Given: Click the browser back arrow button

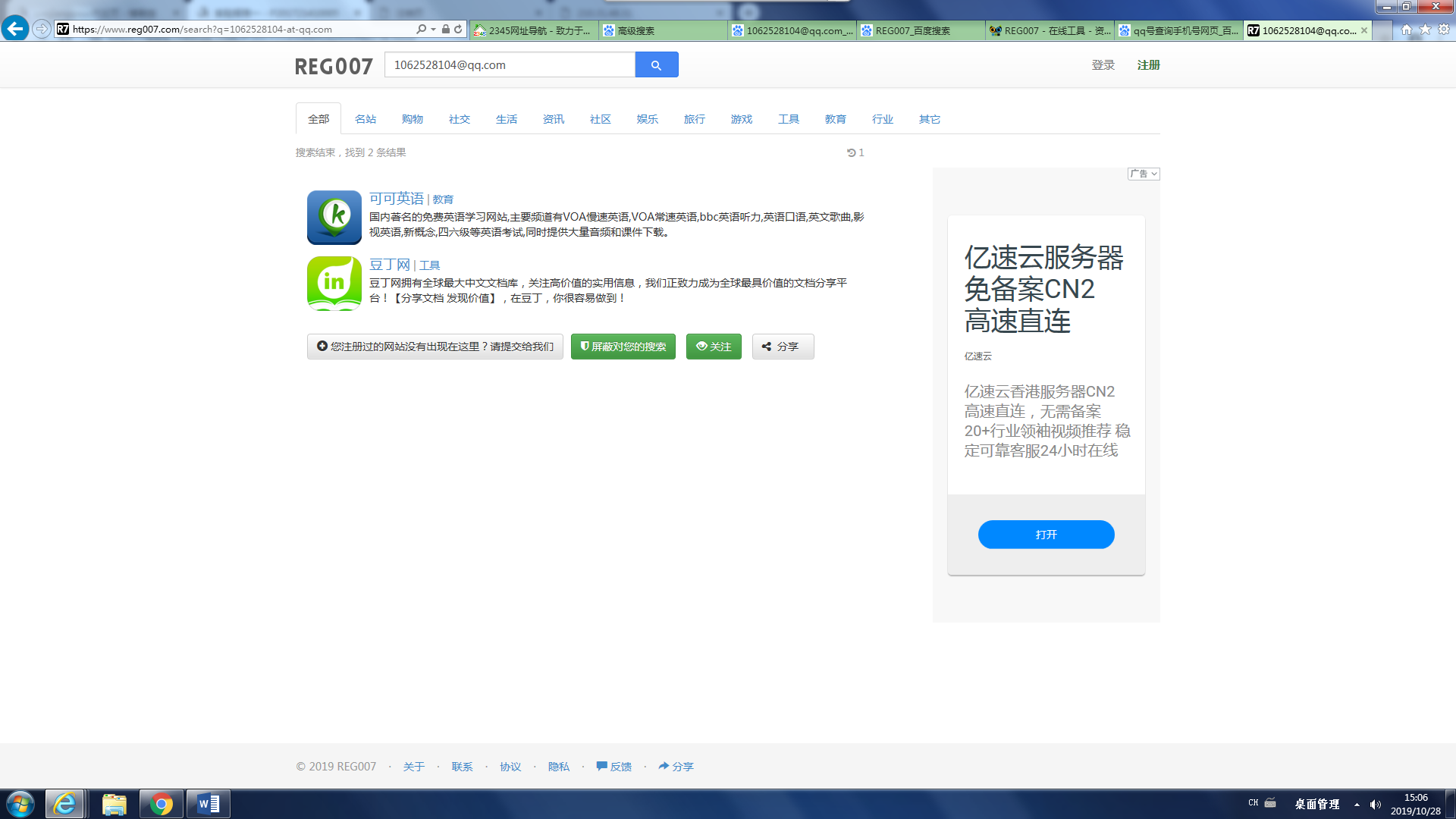Looking at the screenshot, I should (x=14, y=29).
